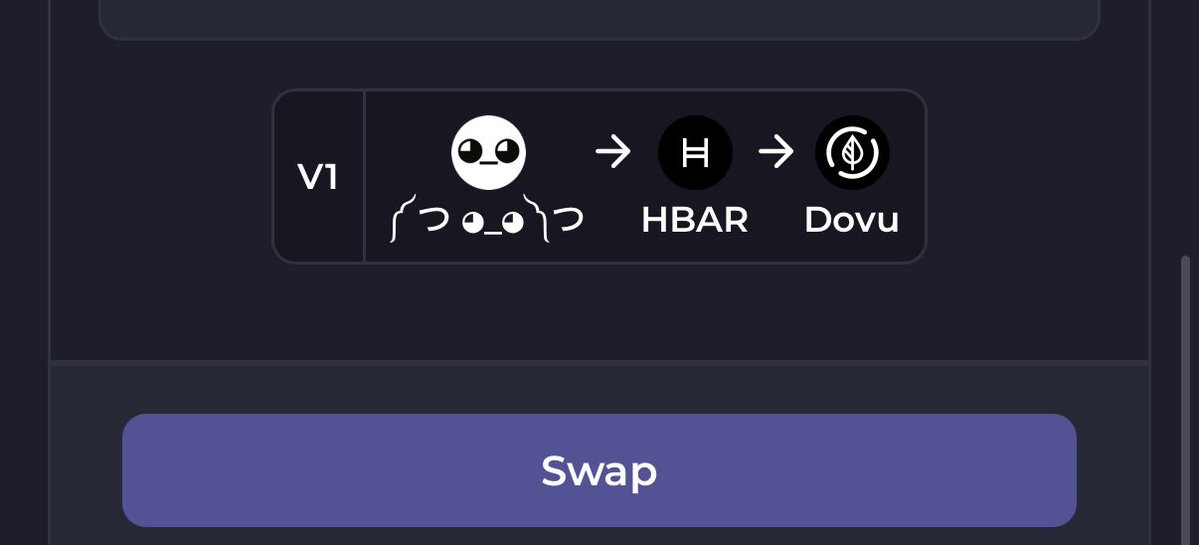The width and height of the screenshot is (1199, 545).
Task: Click the H symbol inside HBAR icon
Action: pos(695,153)
